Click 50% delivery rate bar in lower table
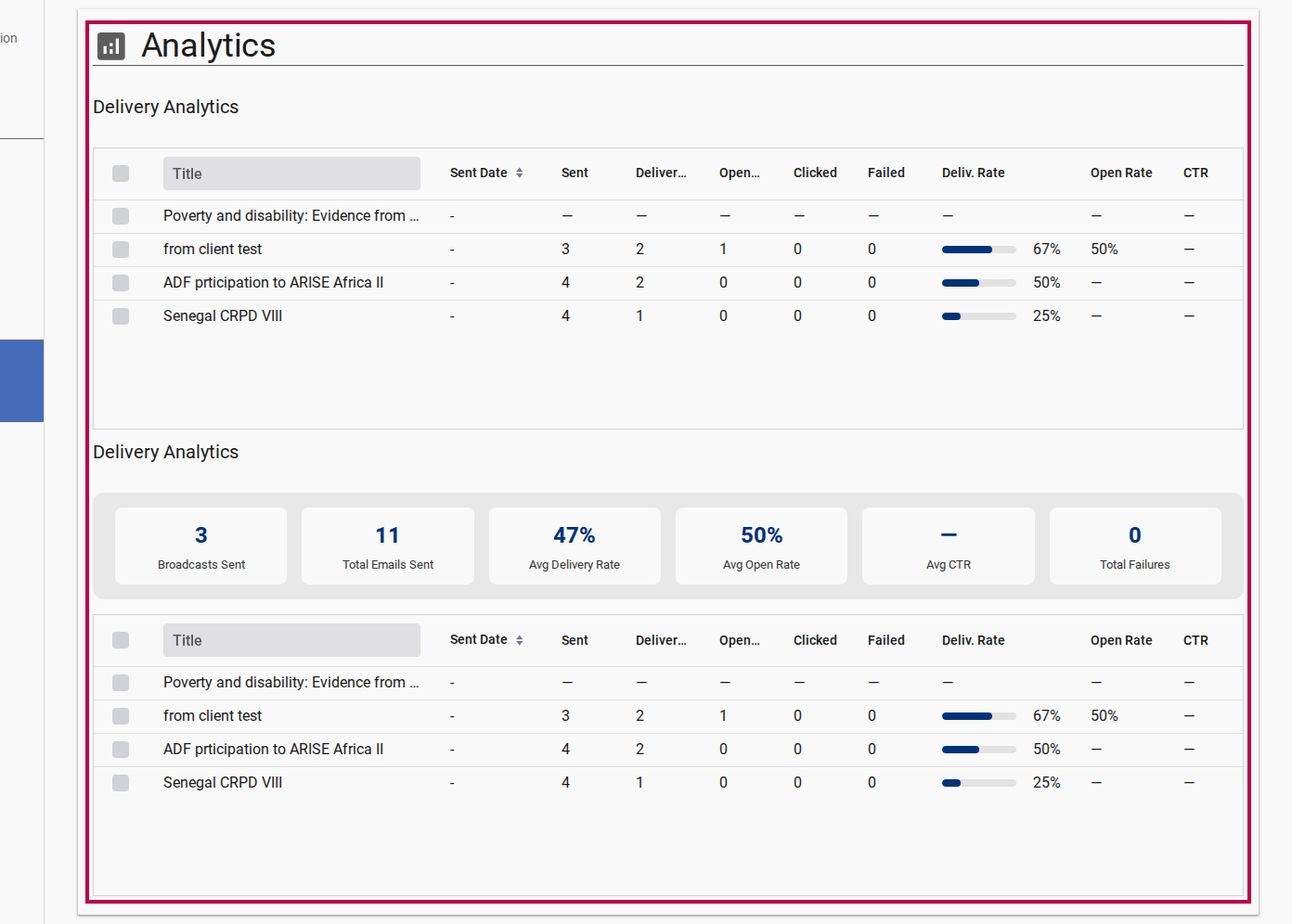This screenshot has height=924, width=1292. pos(979,750)
